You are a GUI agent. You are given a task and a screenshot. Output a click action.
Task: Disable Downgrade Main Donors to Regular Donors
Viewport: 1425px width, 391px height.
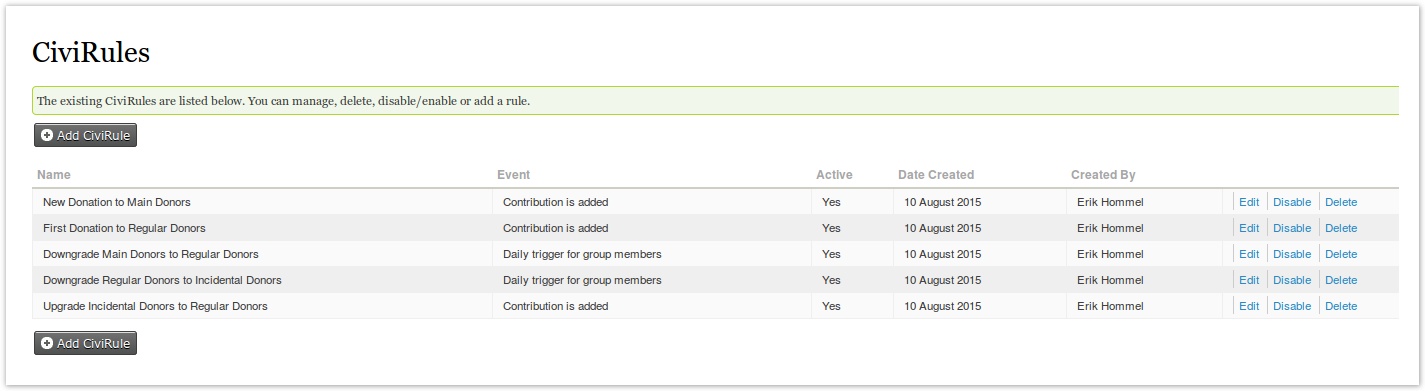click(x=1292, y=254)
